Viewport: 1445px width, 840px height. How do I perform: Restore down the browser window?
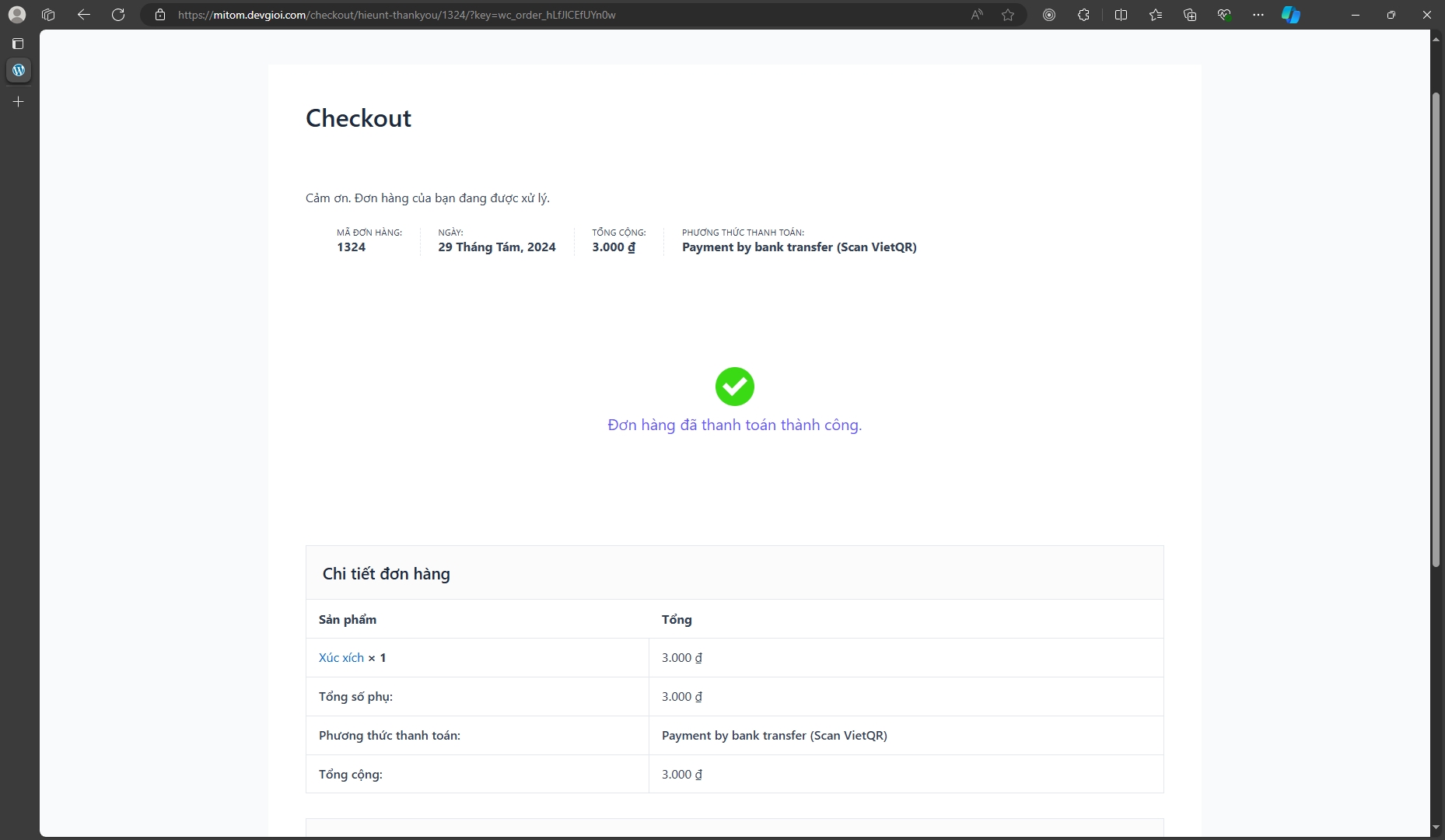(x=1391, y=15)
